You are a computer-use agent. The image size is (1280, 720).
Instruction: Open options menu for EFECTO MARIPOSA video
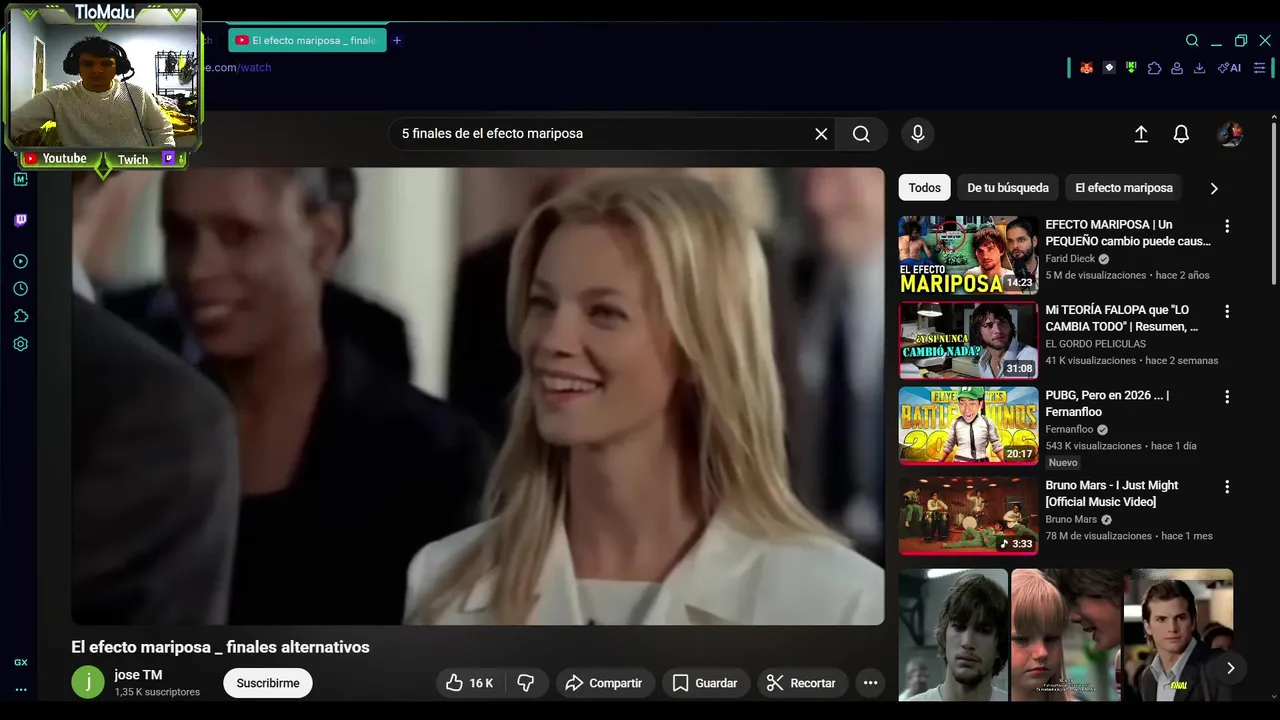point(1227,226)
